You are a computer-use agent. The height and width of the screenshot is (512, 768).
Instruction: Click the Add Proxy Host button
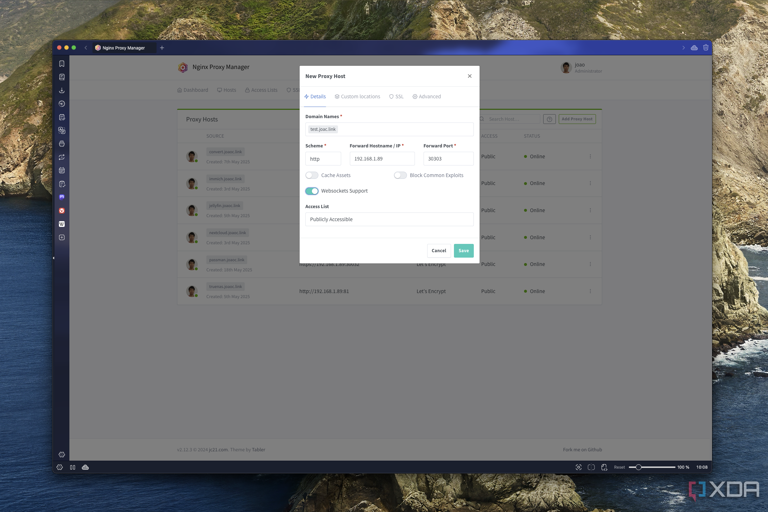coord(577,119)
